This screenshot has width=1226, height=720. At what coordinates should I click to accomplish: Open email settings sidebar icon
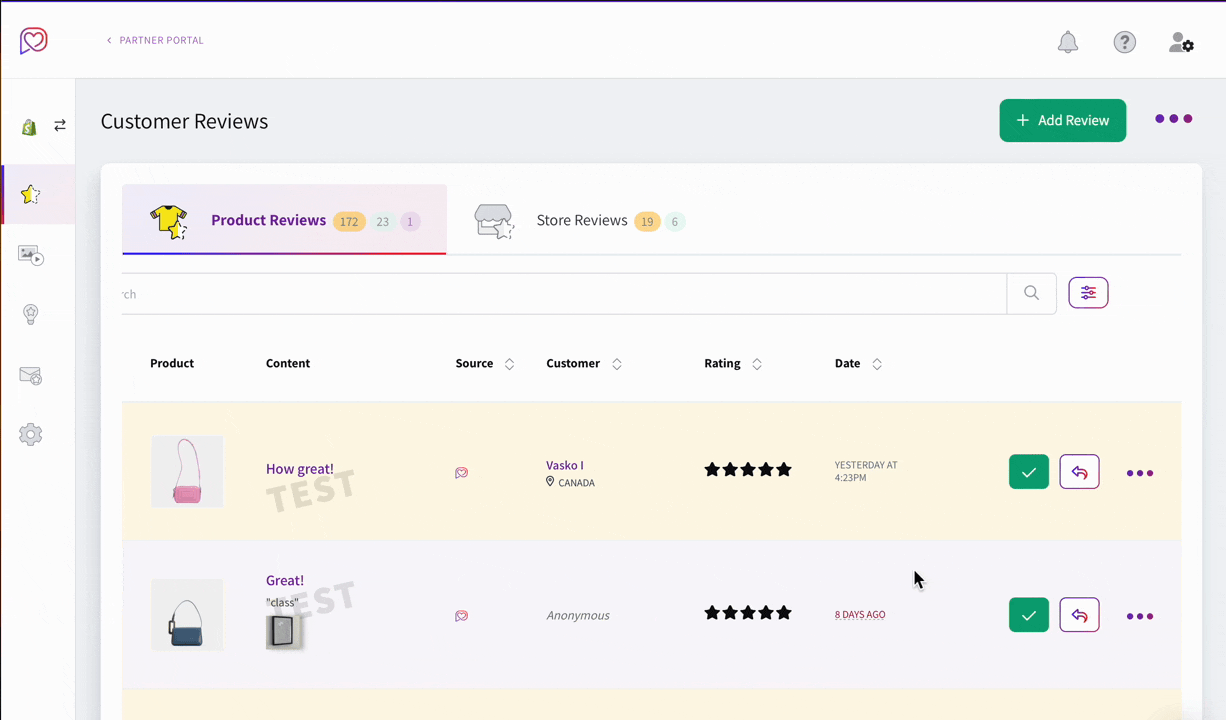click(31, 376)
